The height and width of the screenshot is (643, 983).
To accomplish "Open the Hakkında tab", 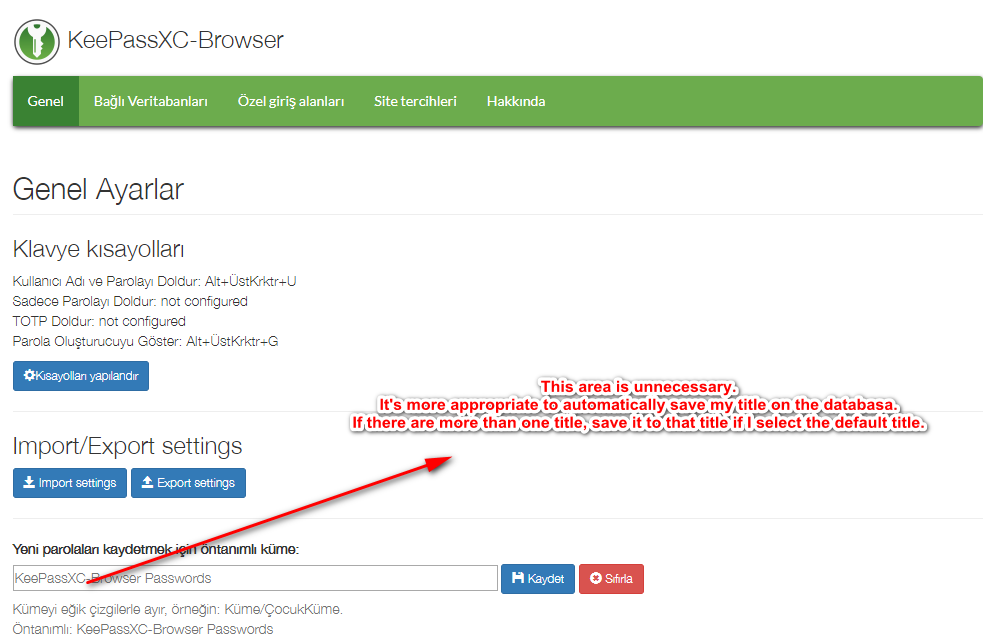I will tap(515, 101).
